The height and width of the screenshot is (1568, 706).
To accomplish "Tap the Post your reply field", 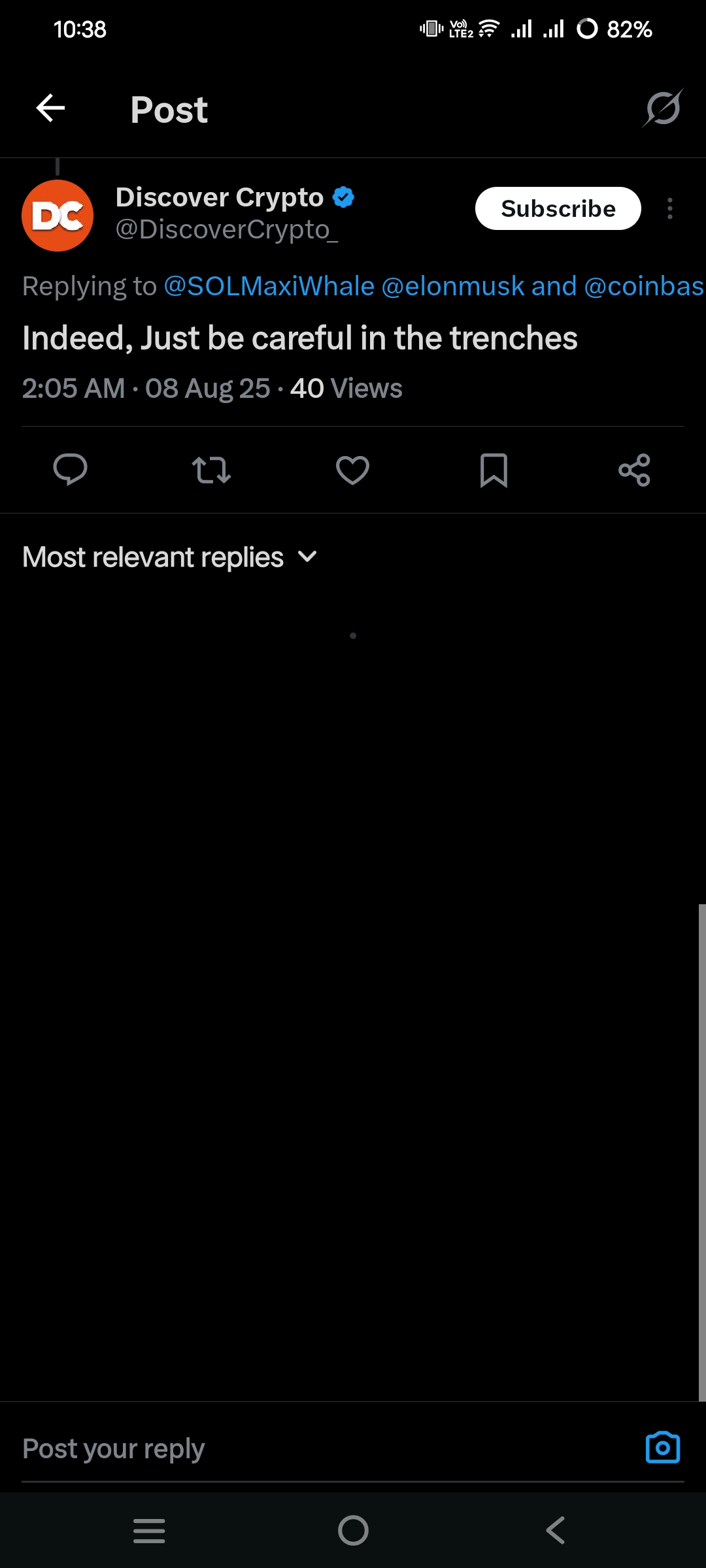I will click(x=314, y=1448).
